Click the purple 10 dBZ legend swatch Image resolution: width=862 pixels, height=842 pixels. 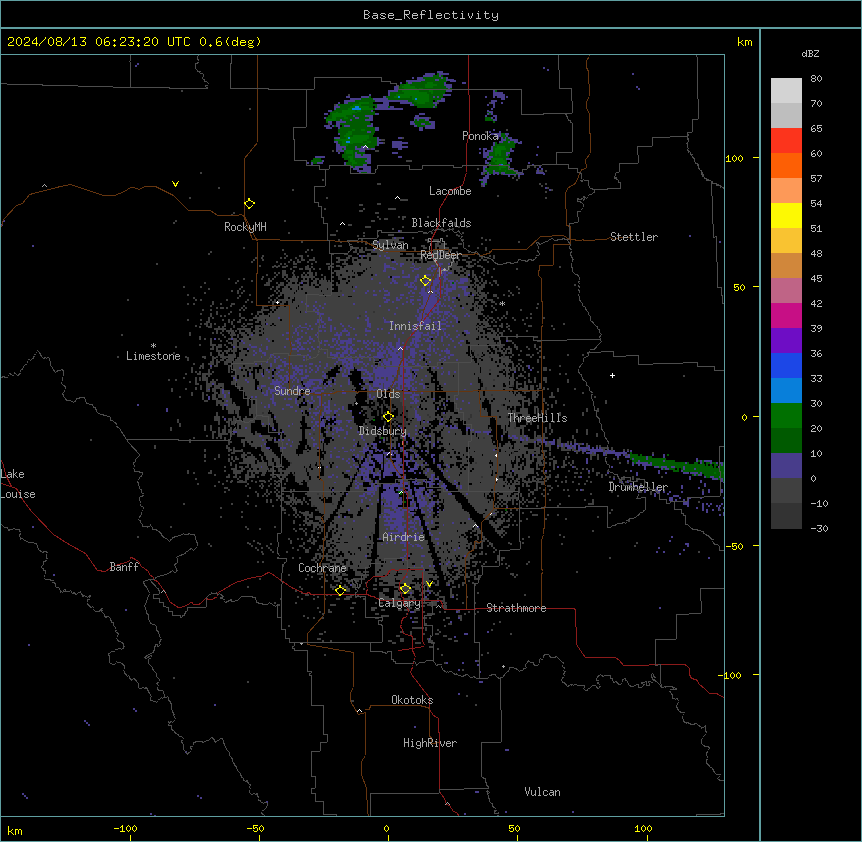tap(786, 466)
